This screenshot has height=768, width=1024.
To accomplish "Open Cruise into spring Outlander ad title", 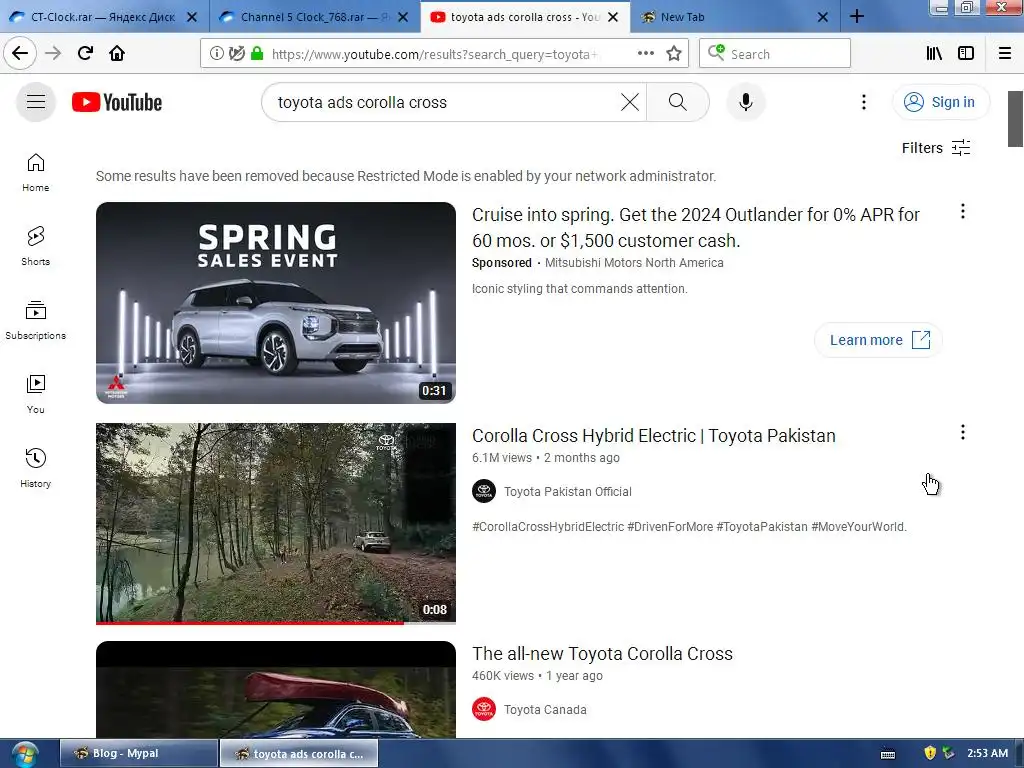I will [x=696, y=227].
